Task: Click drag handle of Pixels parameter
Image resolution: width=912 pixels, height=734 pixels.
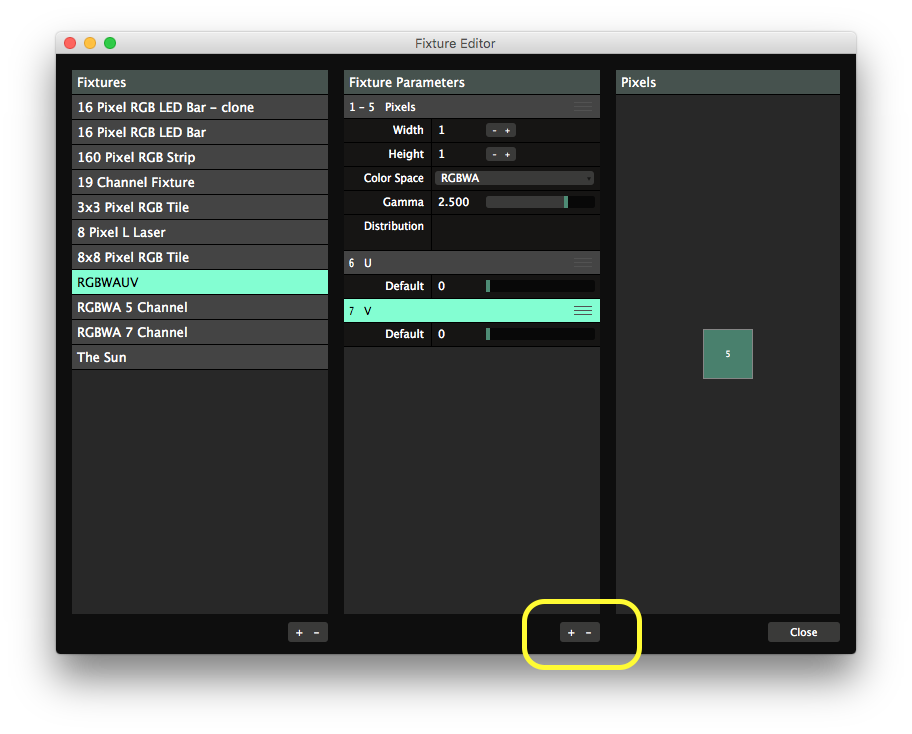Action: click(x=582, y=107)
